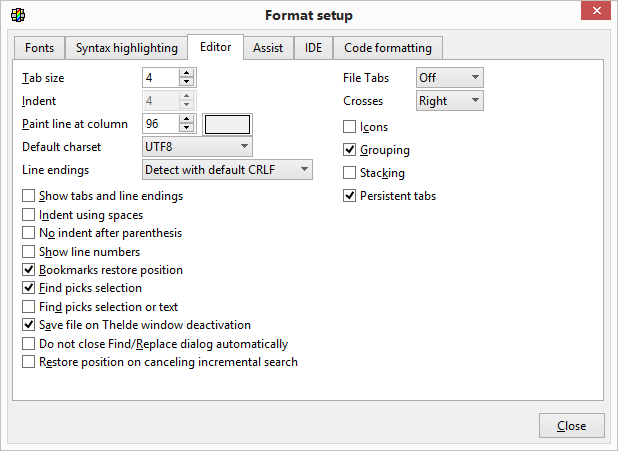
Task: Uncheck Bookmarks restore position
Action: 29,270
